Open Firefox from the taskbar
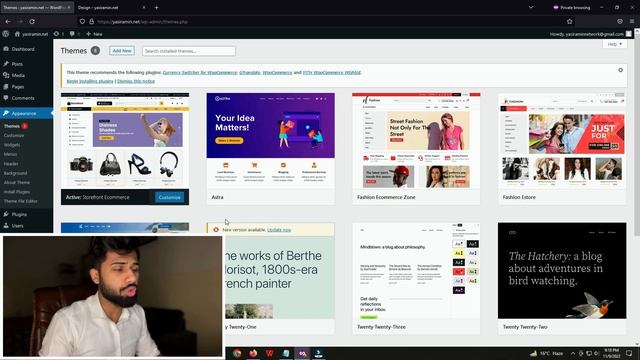The image size is (640, 360). tap(253, 353)
